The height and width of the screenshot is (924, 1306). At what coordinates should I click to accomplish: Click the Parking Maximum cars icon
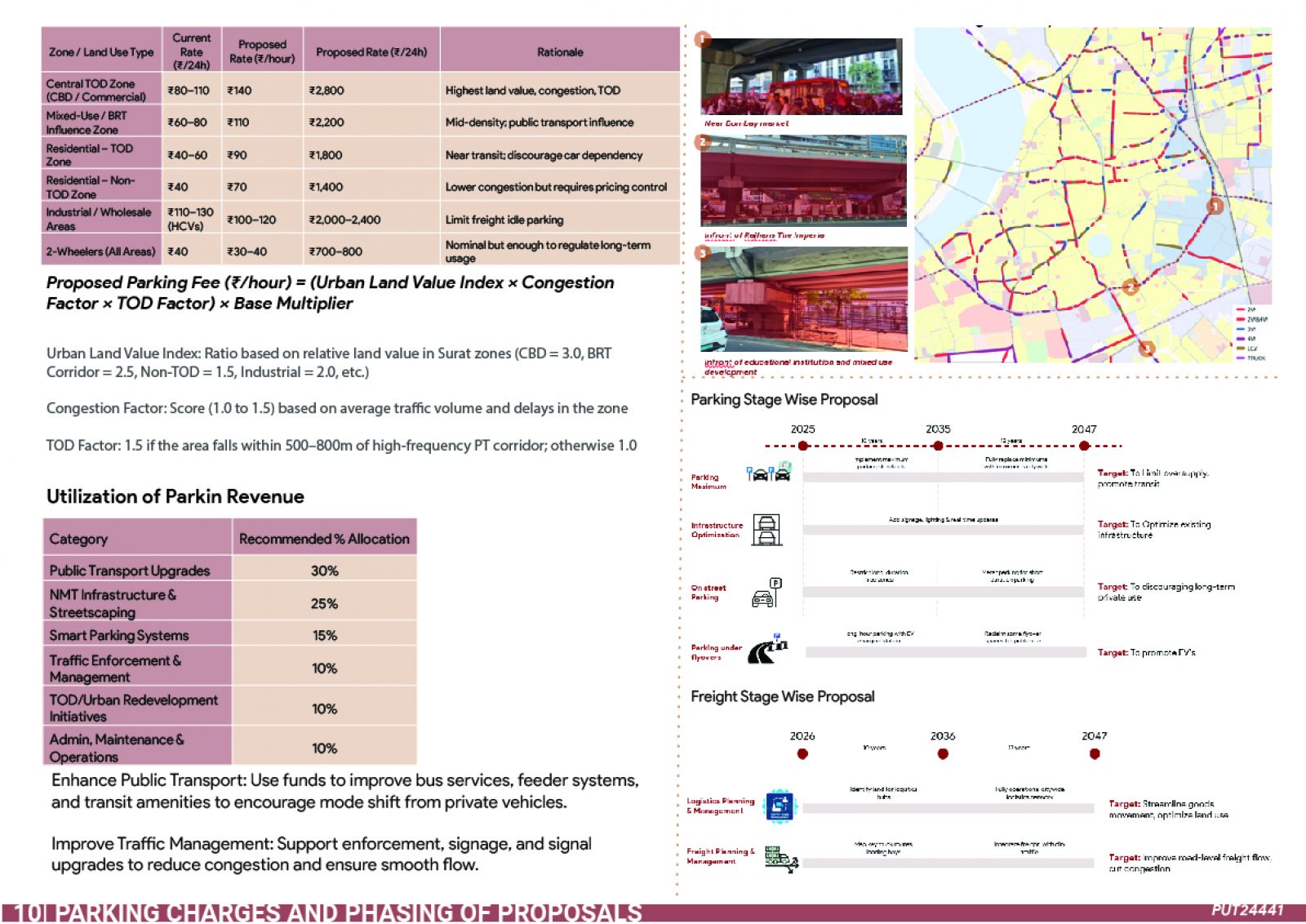pos(769,472)
